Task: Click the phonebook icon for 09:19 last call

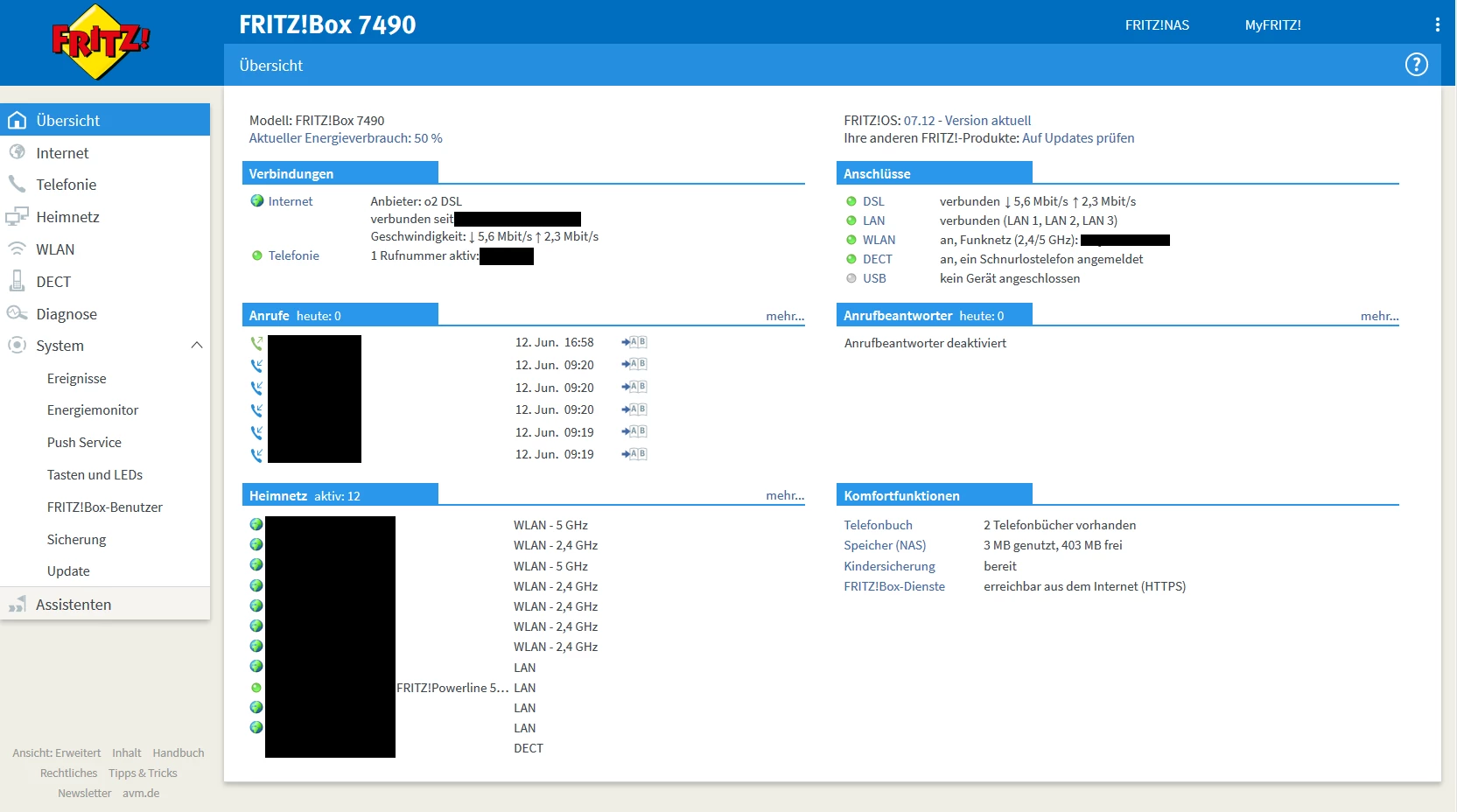Action: (x=634, y=454)
